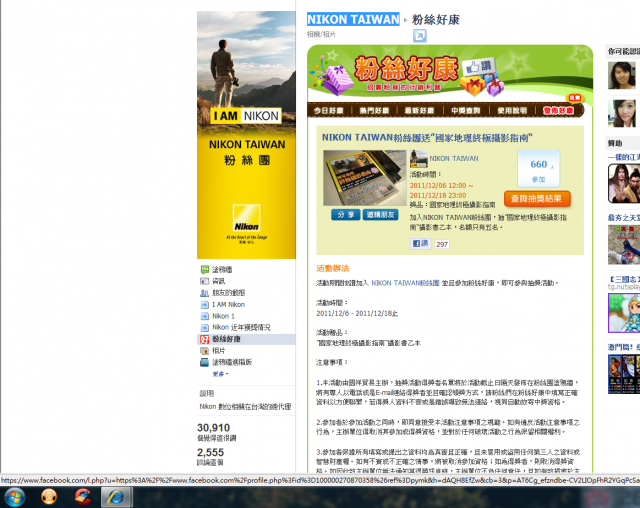Select Nikon 近年獲獎情況 in sidebar
The height and width of the screenshot is (508, 640).
(241, 328)
